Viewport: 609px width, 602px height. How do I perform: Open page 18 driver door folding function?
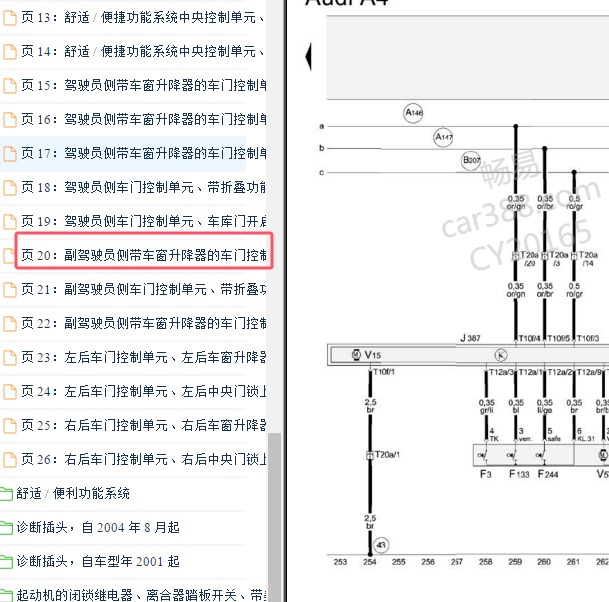click(143, 188)
